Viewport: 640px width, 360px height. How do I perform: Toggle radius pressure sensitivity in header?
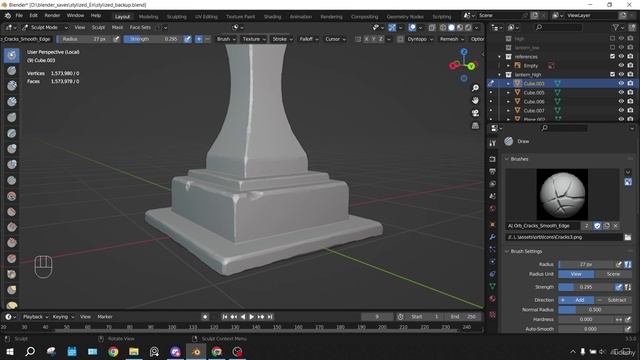(x=116, y=39)
